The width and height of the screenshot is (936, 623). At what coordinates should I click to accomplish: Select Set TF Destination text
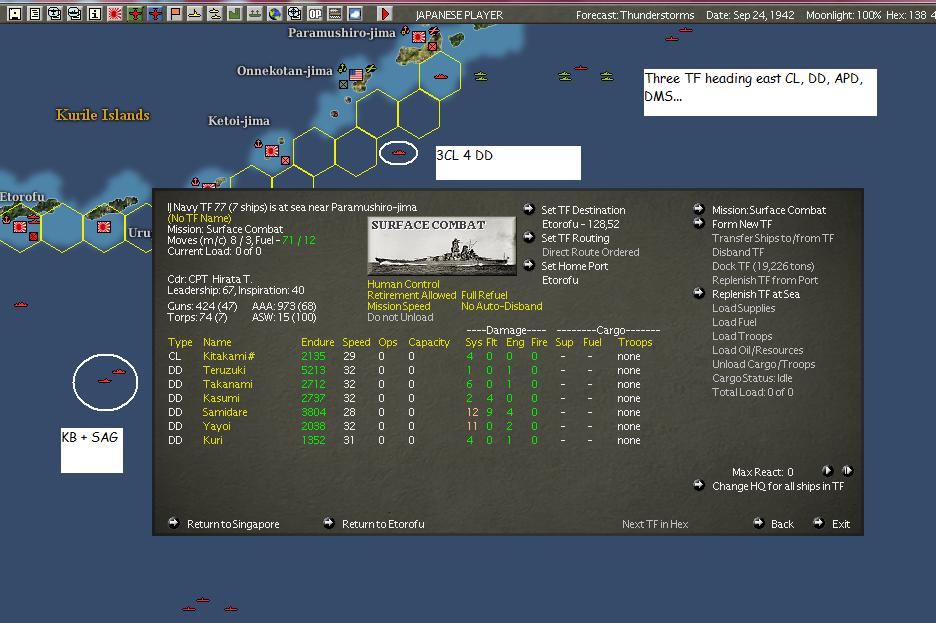tap(583, 210)
